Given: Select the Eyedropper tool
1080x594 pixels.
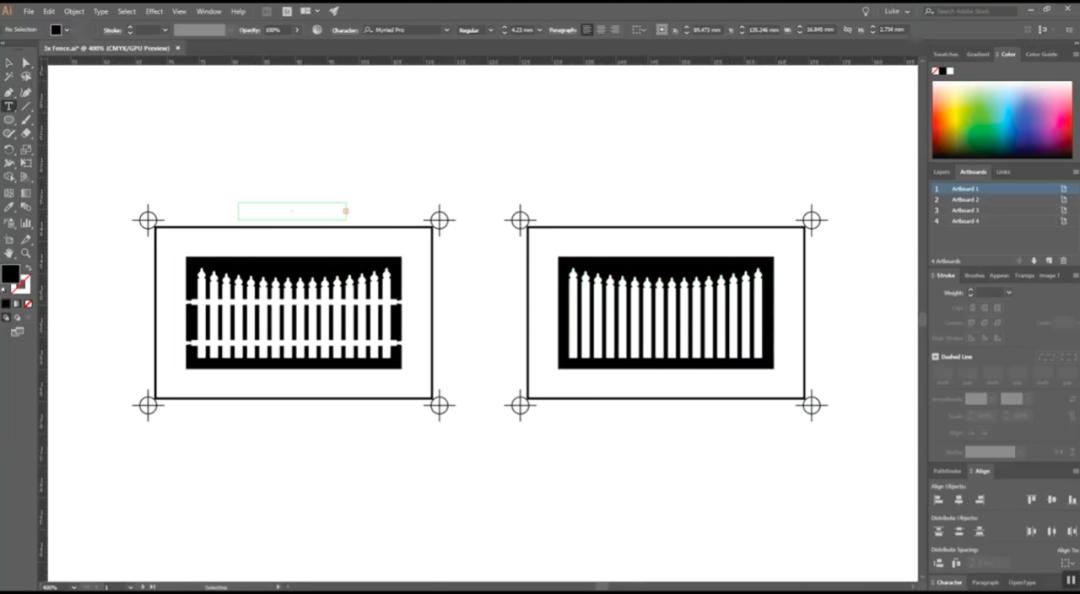Looking at the screenshot, I should tap(9, 207).
